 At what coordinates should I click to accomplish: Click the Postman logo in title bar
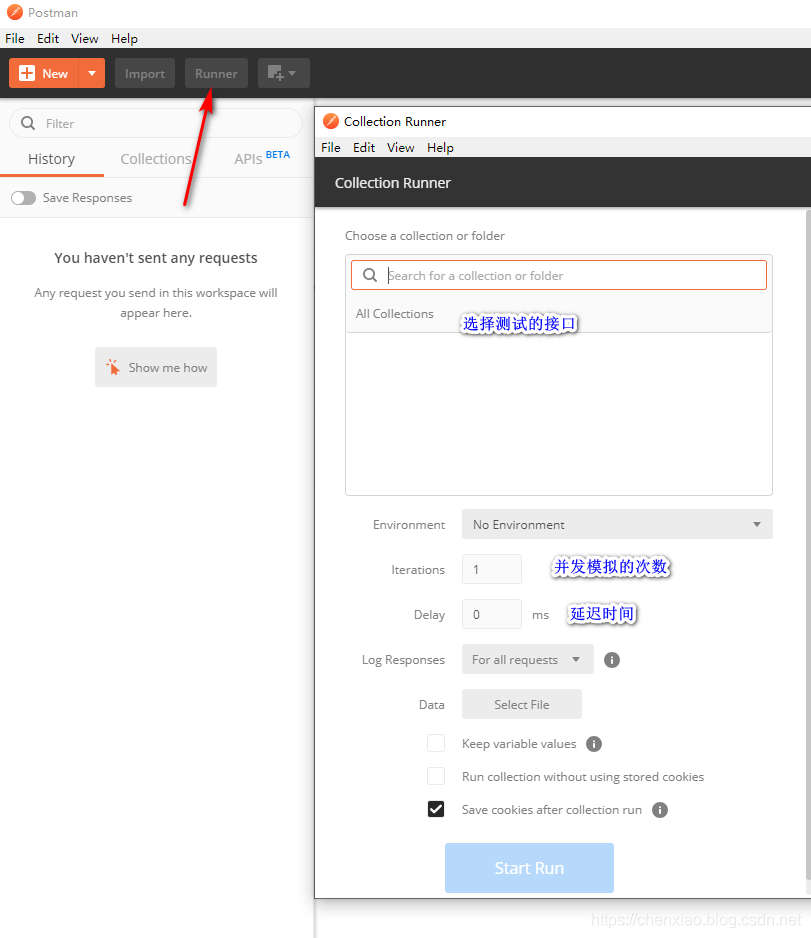tap(14, 13)
